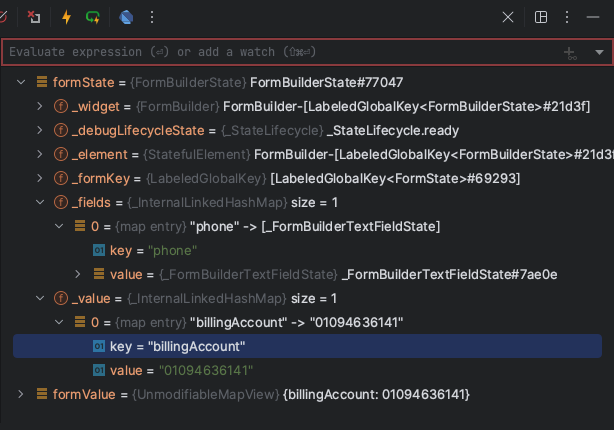
Task: Collapse the formState variable node
Action: (21, 82)
